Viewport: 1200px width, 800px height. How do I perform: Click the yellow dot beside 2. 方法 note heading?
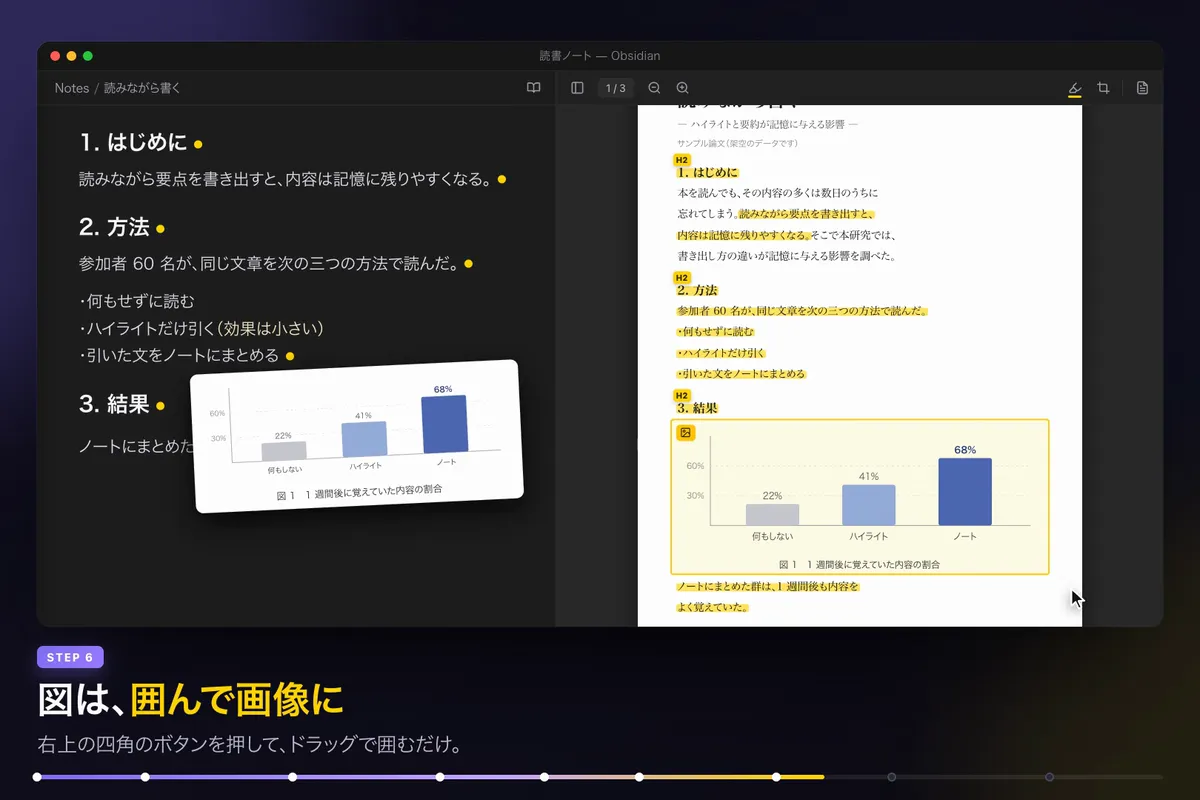(160, 229)
